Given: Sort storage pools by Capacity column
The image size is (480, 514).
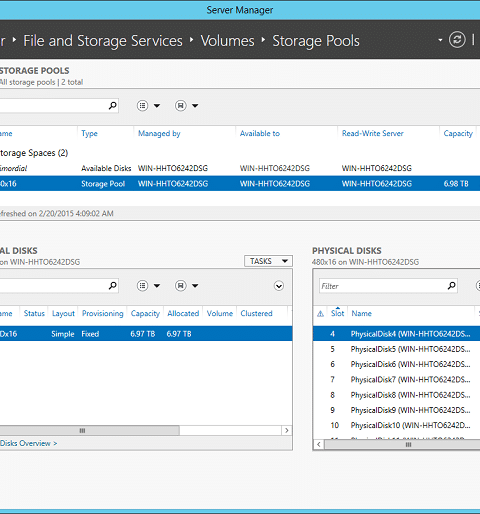Looking at the screenshot, I should [x=458, y=133].
